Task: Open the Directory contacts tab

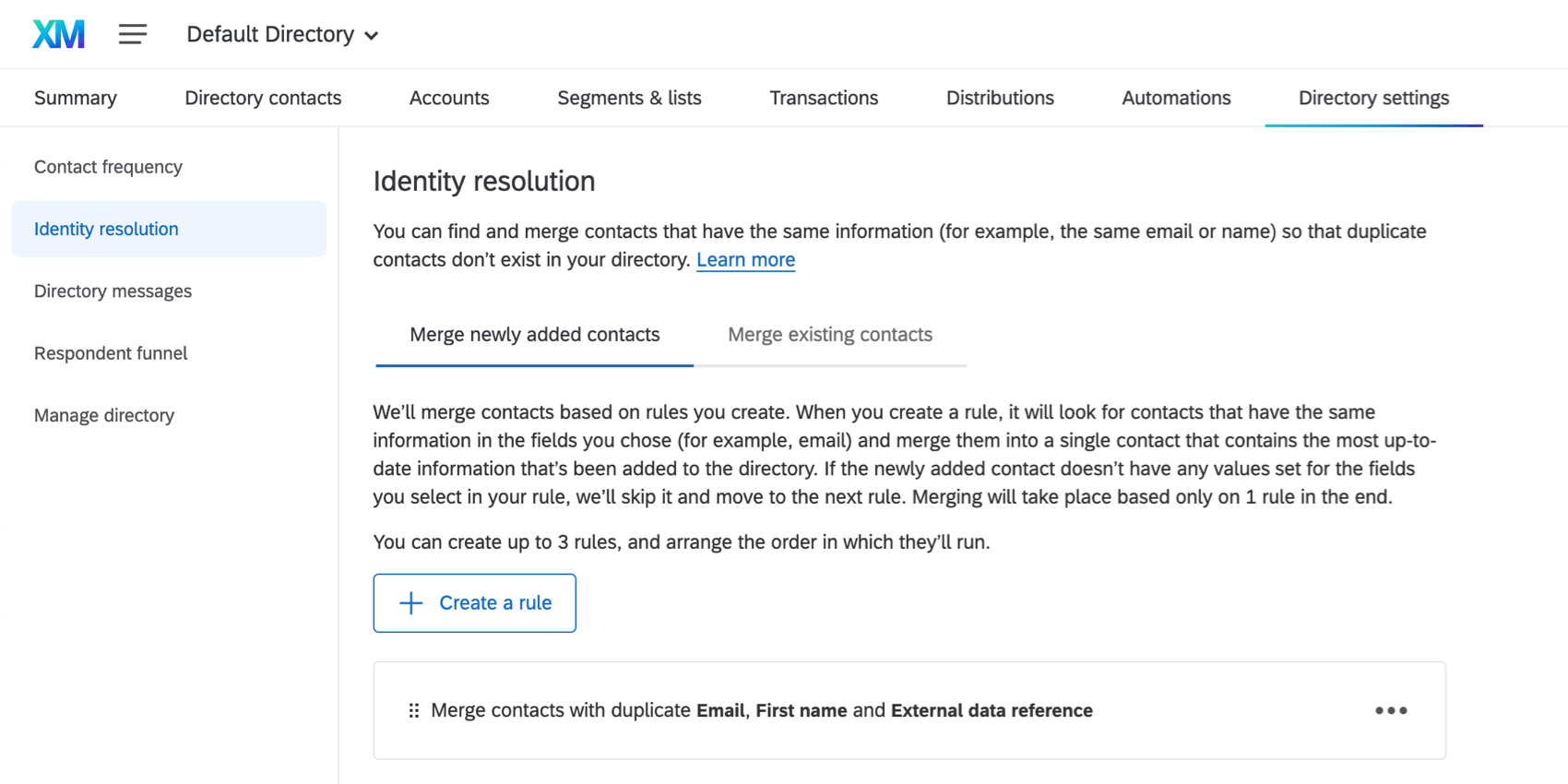Action: point(263,98)
